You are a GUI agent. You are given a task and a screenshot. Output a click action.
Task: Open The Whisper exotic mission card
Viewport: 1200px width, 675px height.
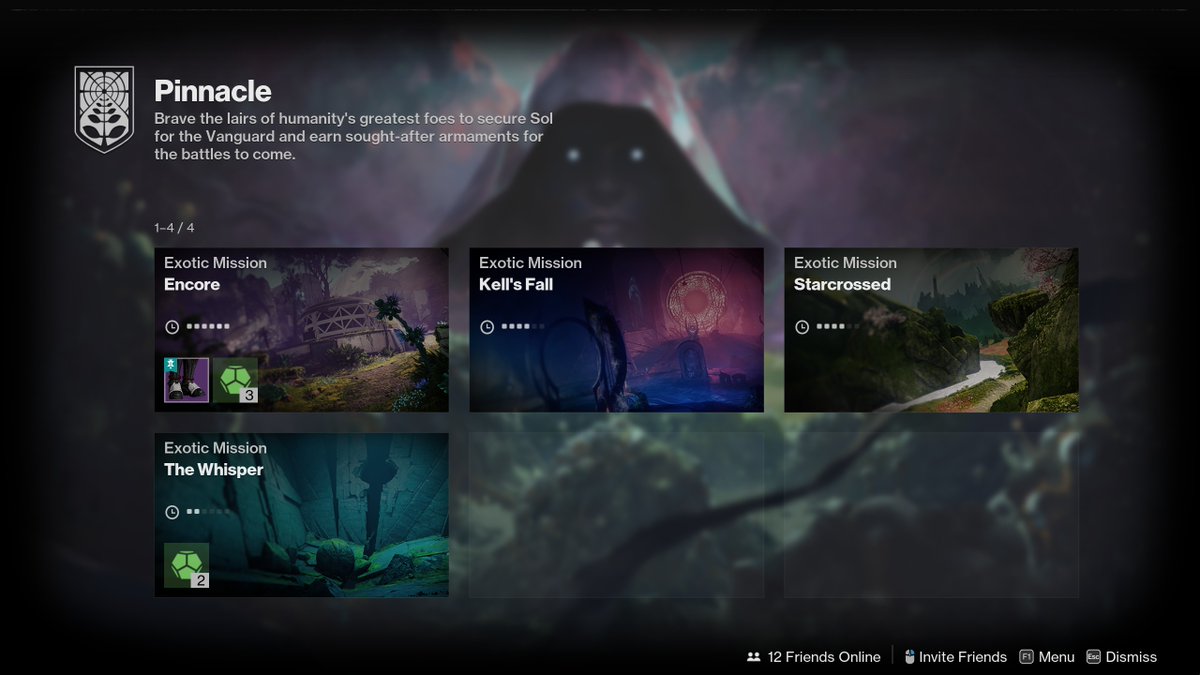point(302,515)
